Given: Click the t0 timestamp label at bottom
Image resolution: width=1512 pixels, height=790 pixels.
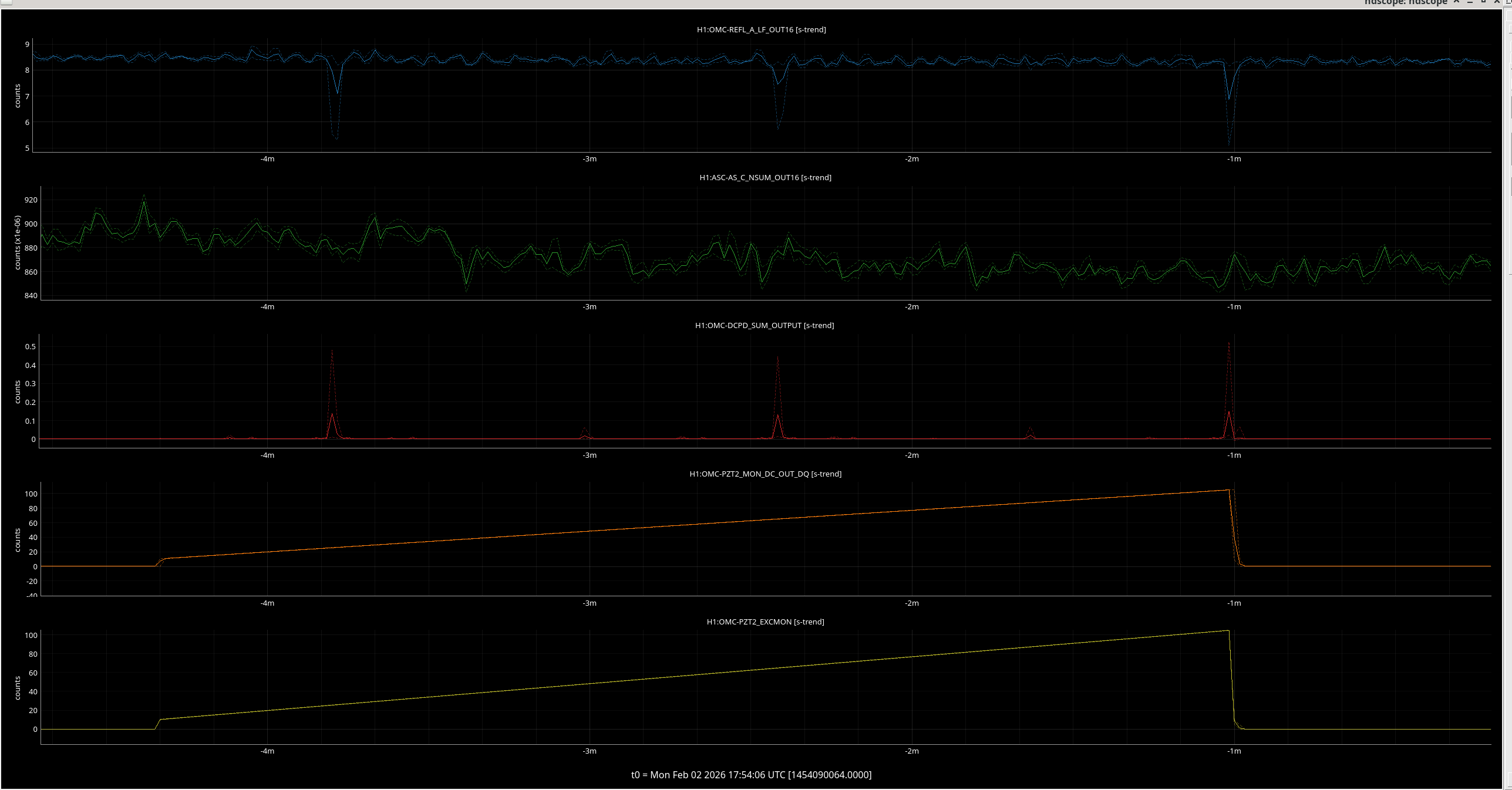Looking at the screenshot, I should pyautogui.click(x=751, y=775).
